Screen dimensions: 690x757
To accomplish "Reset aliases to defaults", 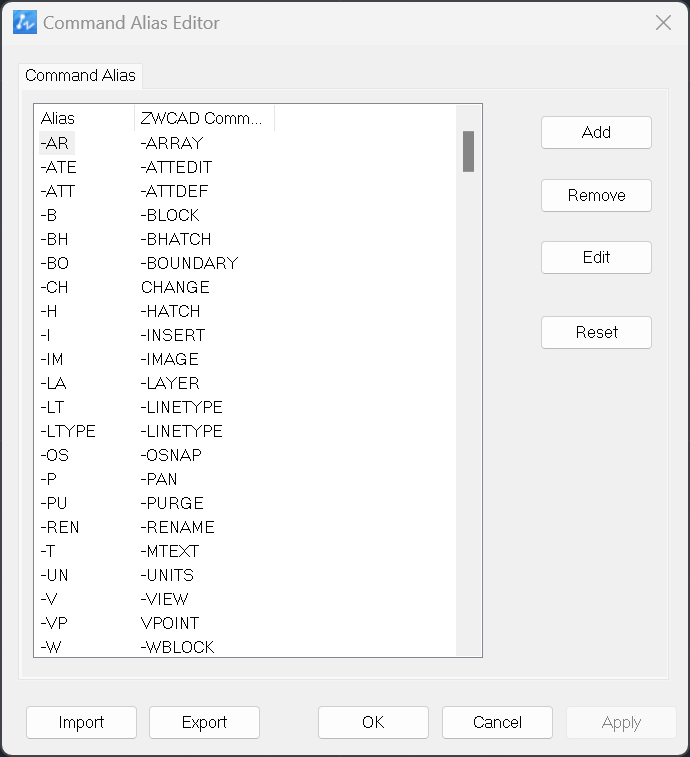I will [x=596, y=332].
